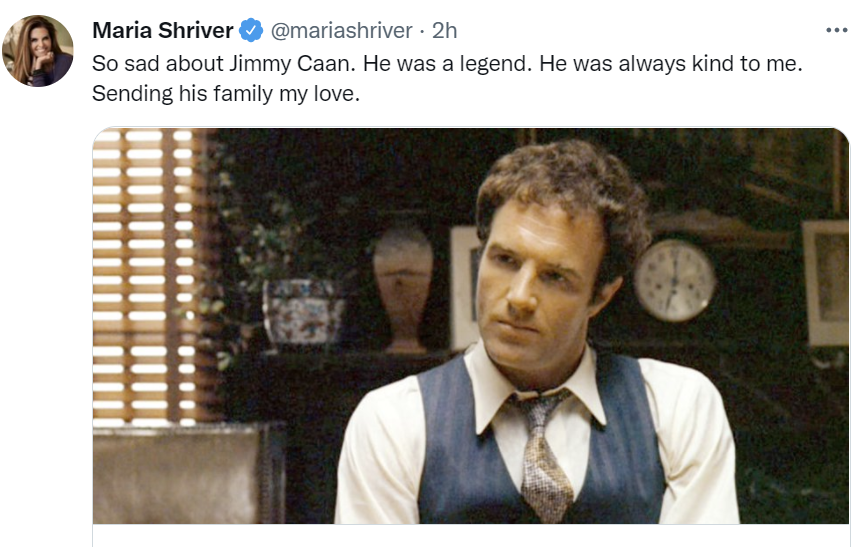Click the phrase 'He was a legend.'
This screenshot has height=547, width=859.
point(448,64)
